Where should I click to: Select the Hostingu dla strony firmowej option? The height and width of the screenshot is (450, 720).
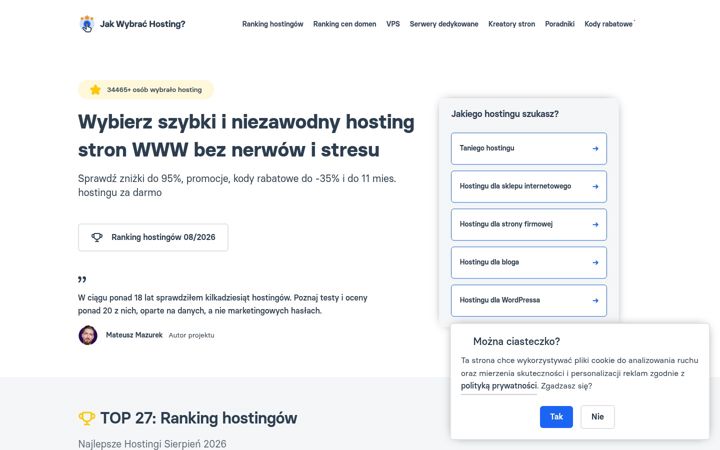point(529,225)
